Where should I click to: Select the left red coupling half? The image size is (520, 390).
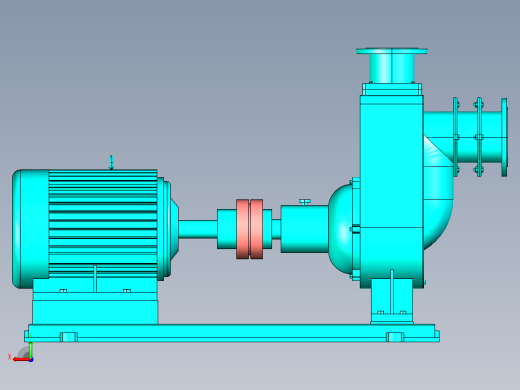[x=242, y=229]
